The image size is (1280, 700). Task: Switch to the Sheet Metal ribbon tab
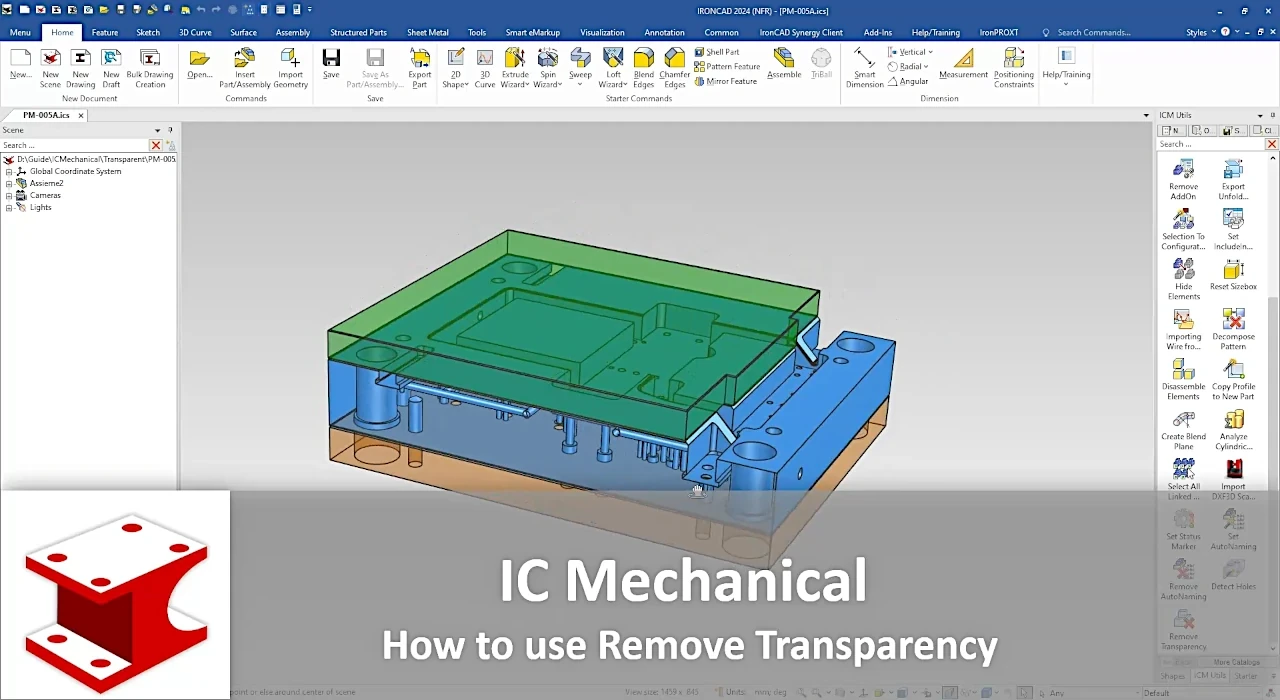pos(428,32)
